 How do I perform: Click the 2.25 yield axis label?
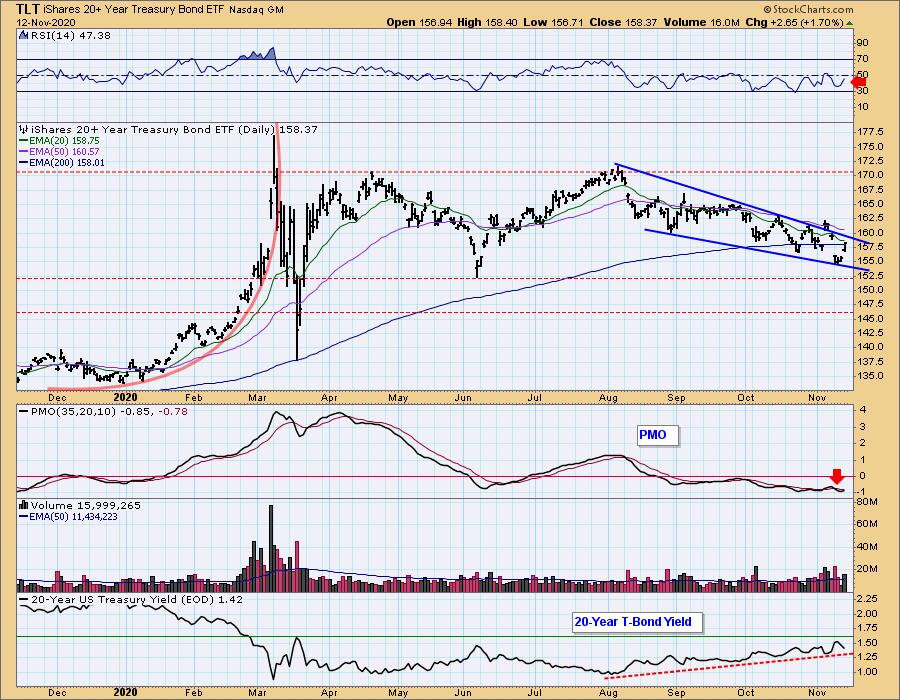(x=867, y=598)
